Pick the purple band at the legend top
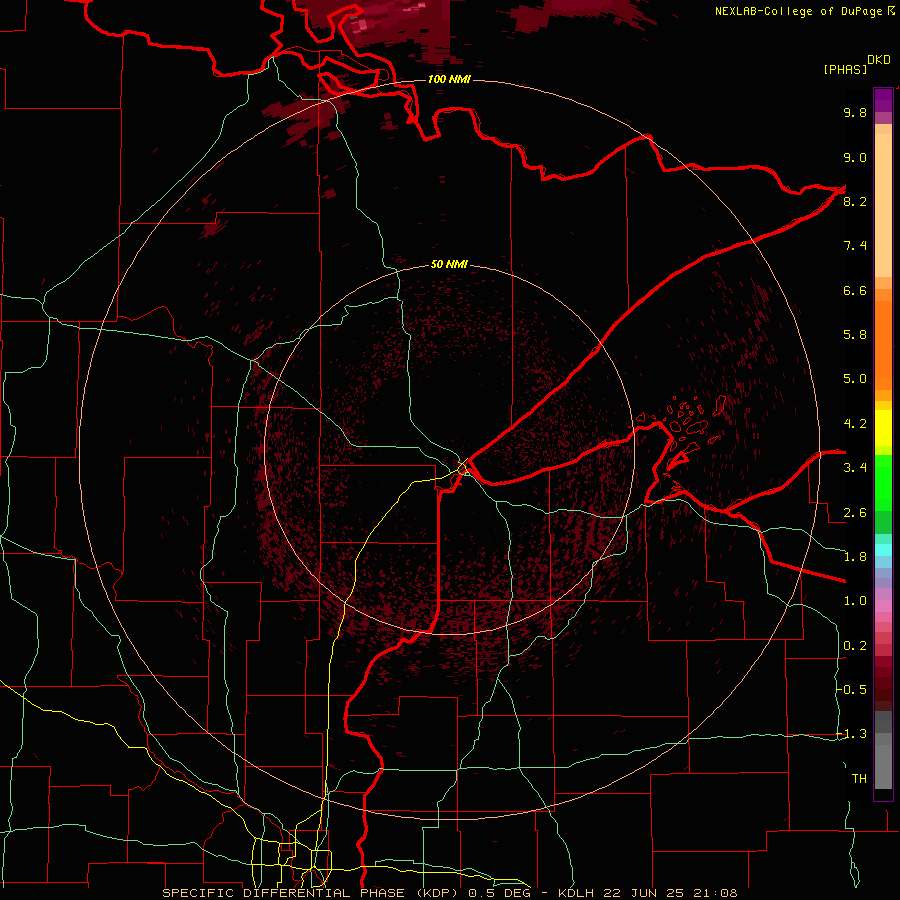This screenshot has height=900, width=900. pos(883,100)
